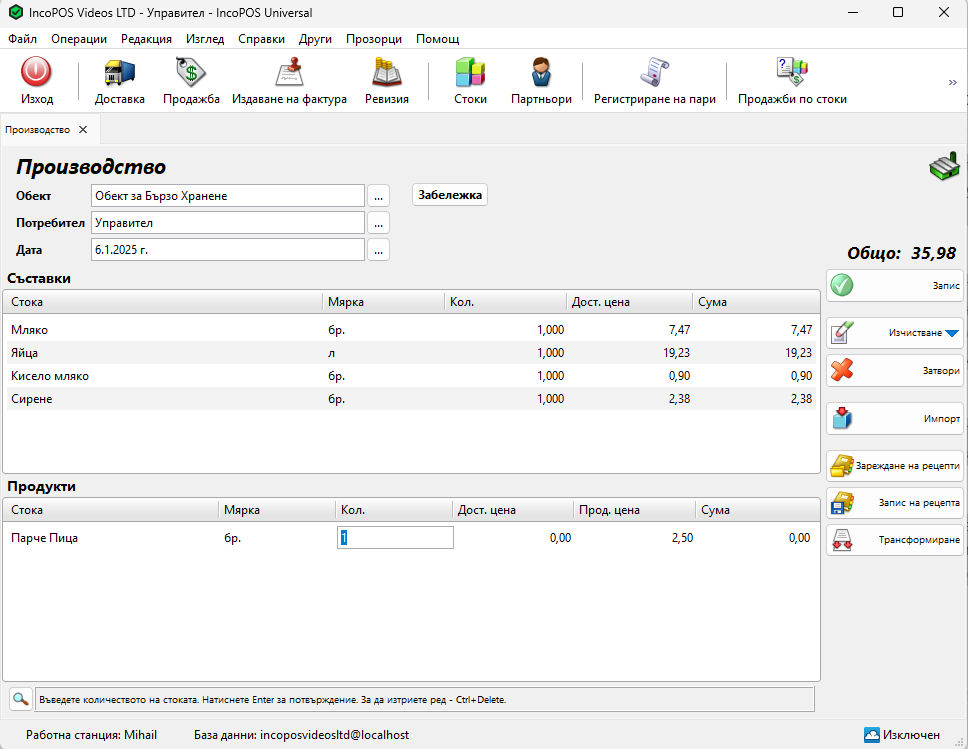The height and width of the screenshot is (749, 968).
Task: Open Партньори person icon
Action: click(x=541, y=72)
